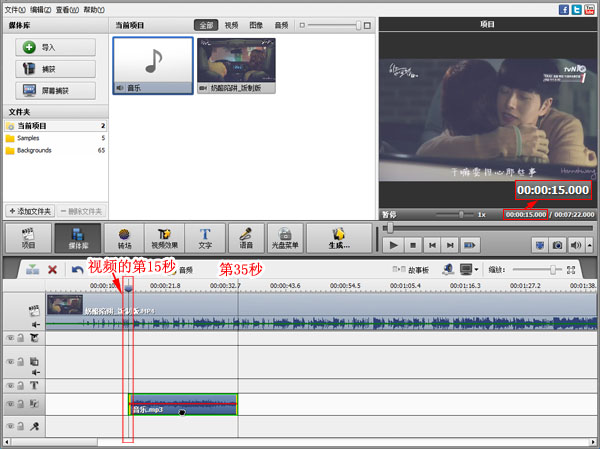This screenshot has height=449, width=600.
Task: Click the undo arrow on timeline toolbar
Action: pos(77,270)
